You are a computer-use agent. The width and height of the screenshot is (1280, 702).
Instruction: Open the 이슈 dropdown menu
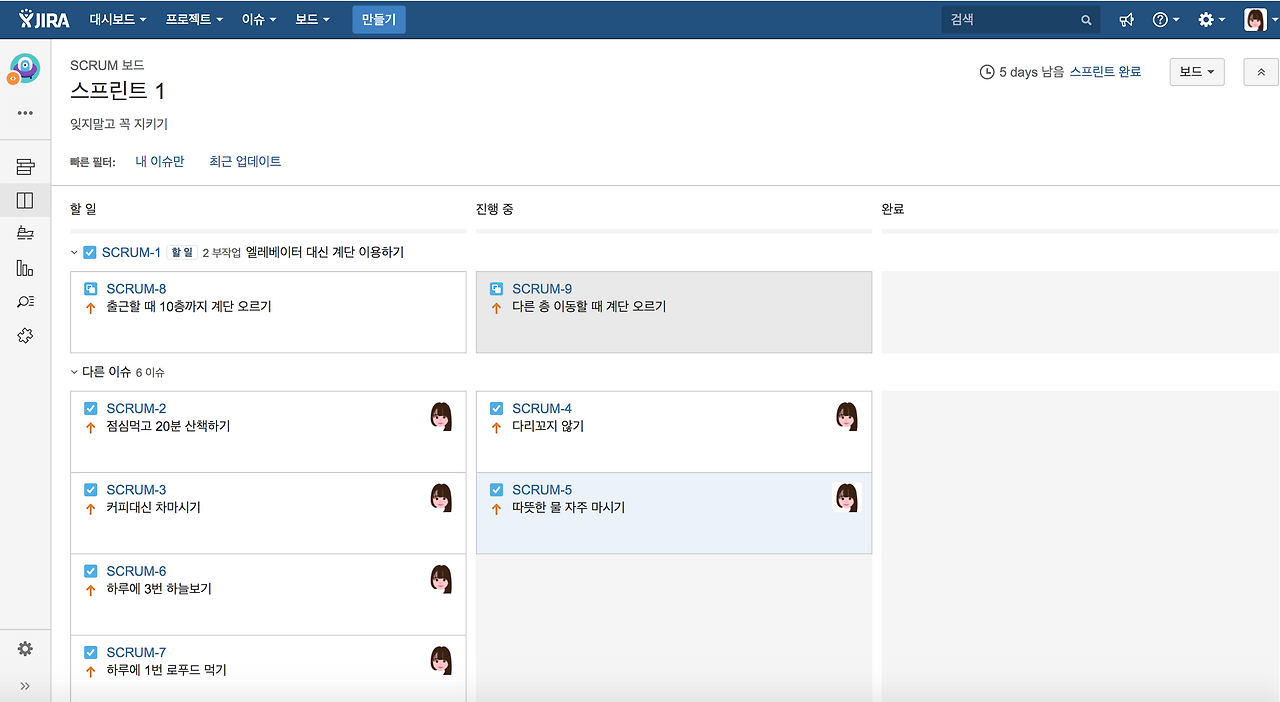tap(259, 19)
